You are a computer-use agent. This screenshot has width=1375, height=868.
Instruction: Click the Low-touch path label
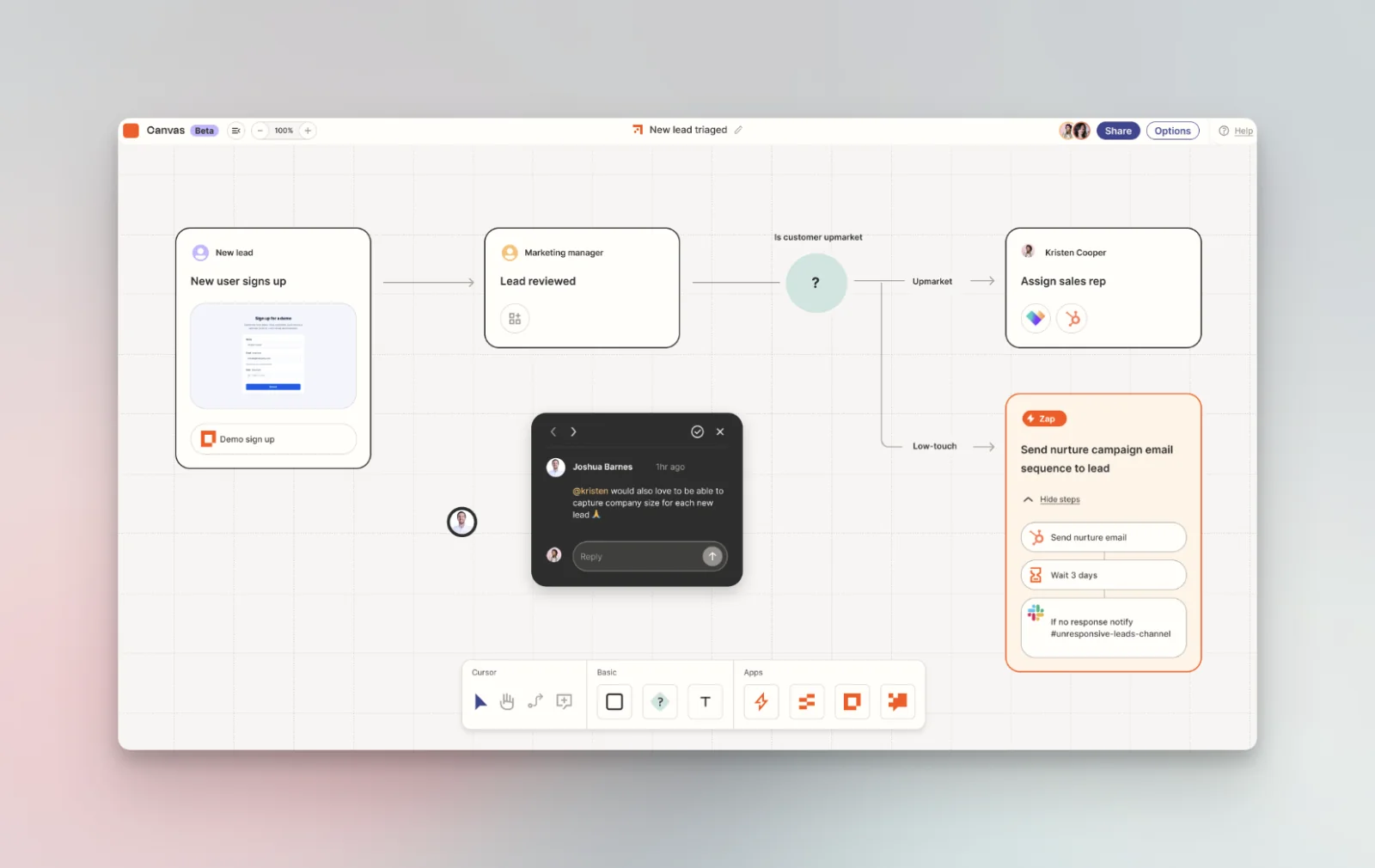tap(934, 446)
